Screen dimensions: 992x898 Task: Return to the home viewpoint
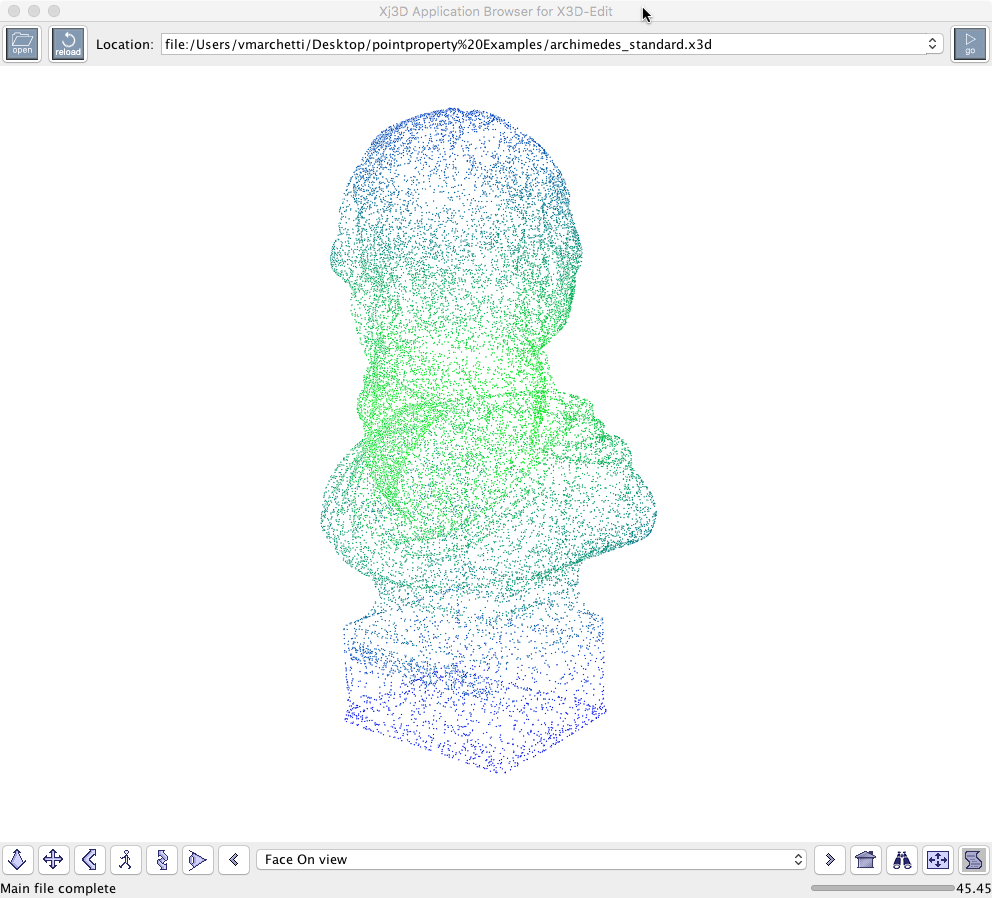coord(866,859)
